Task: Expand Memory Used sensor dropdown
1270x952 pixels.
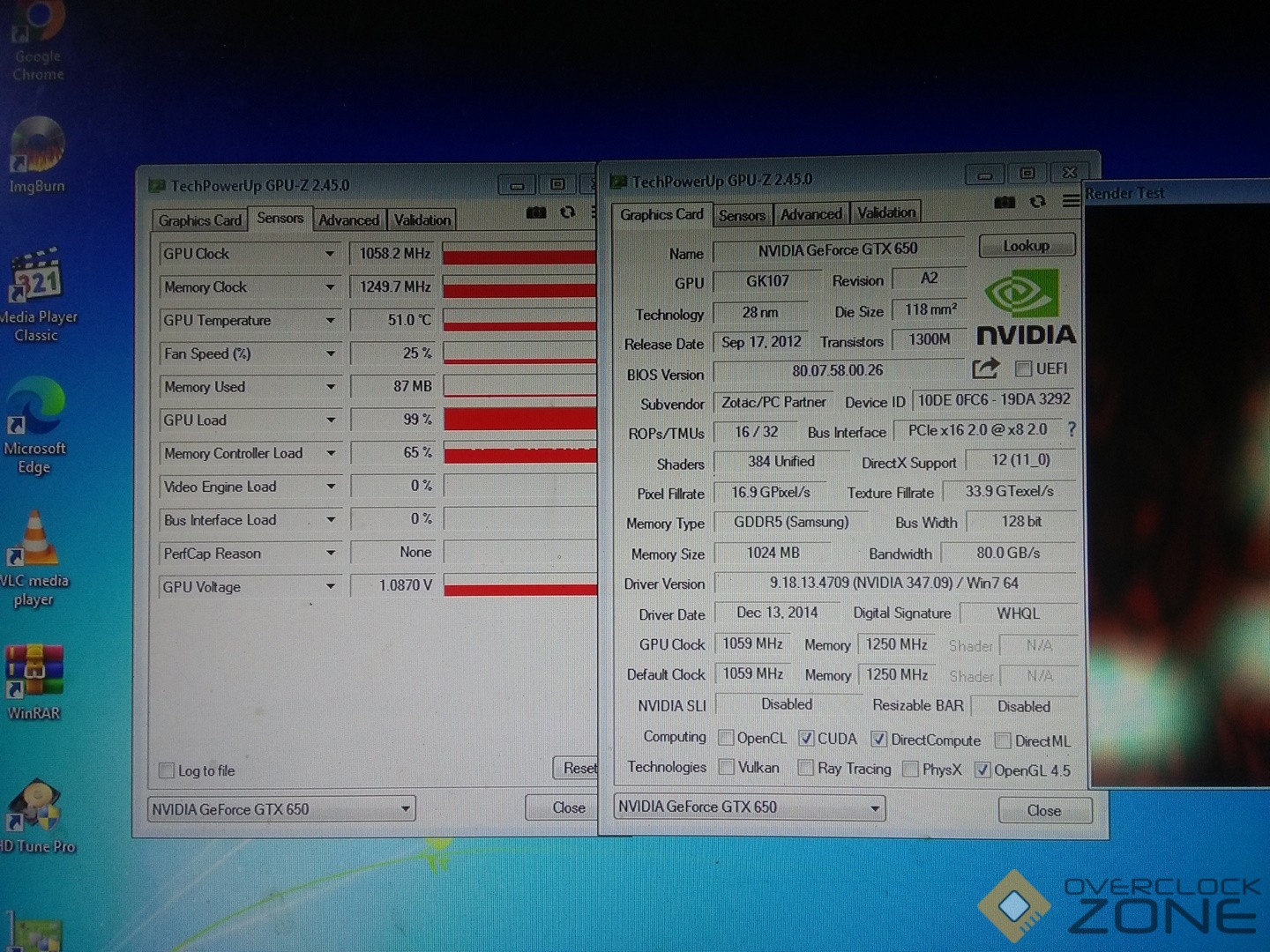Action: click(x=330, y=387)
